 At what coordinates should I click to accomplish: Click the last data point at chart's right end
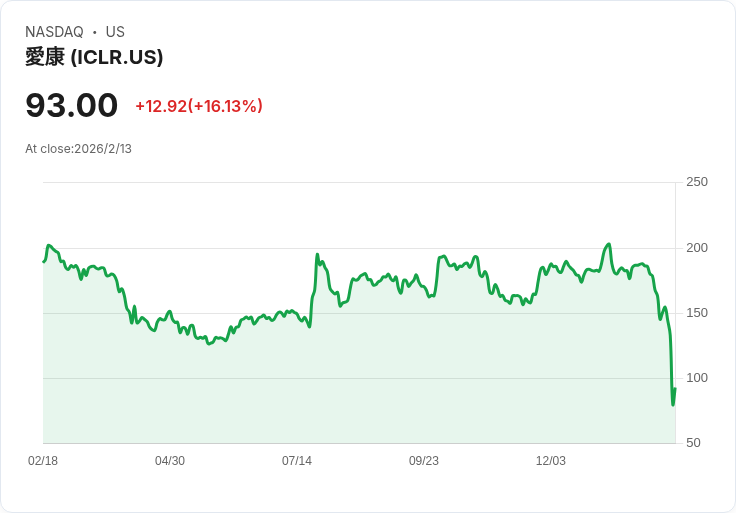tap(675, 388)
